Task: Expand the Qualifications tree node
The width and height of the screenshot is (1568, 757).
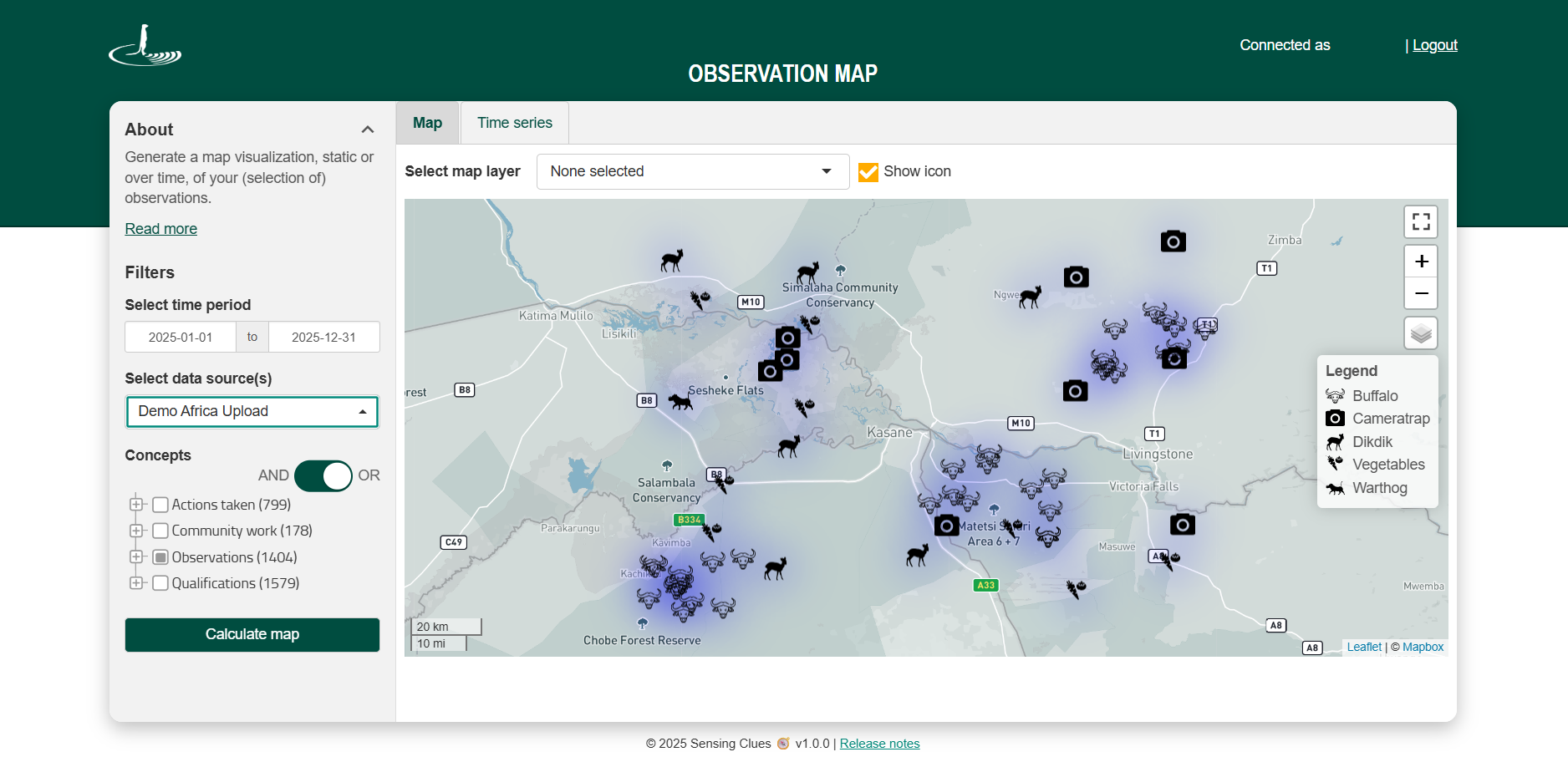Action: tap(136, 582)
